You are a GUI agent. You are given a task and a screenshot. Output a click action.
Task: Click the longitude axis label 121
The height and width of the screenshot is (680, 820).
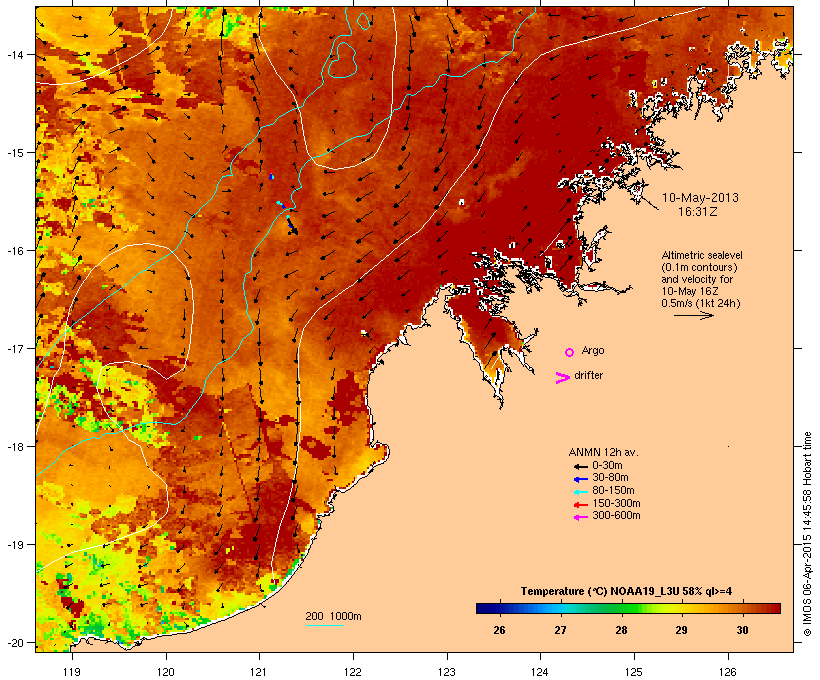pos(259,672)
